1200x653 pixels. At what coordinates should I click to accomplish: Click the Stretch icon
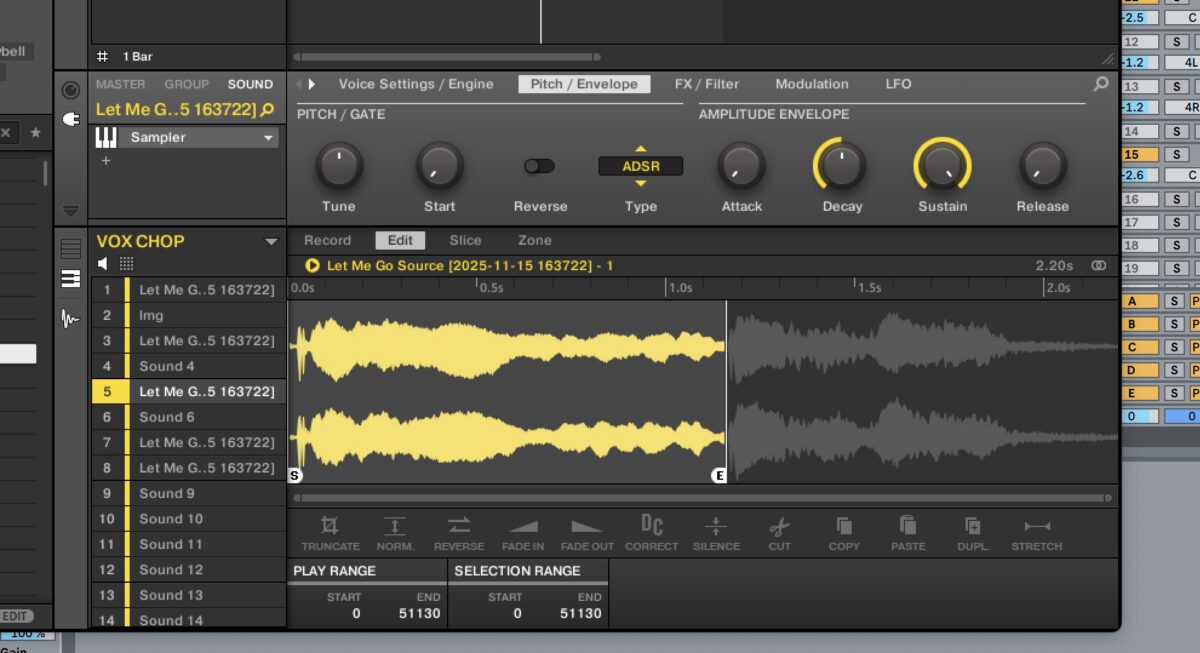coord(1036,531)
